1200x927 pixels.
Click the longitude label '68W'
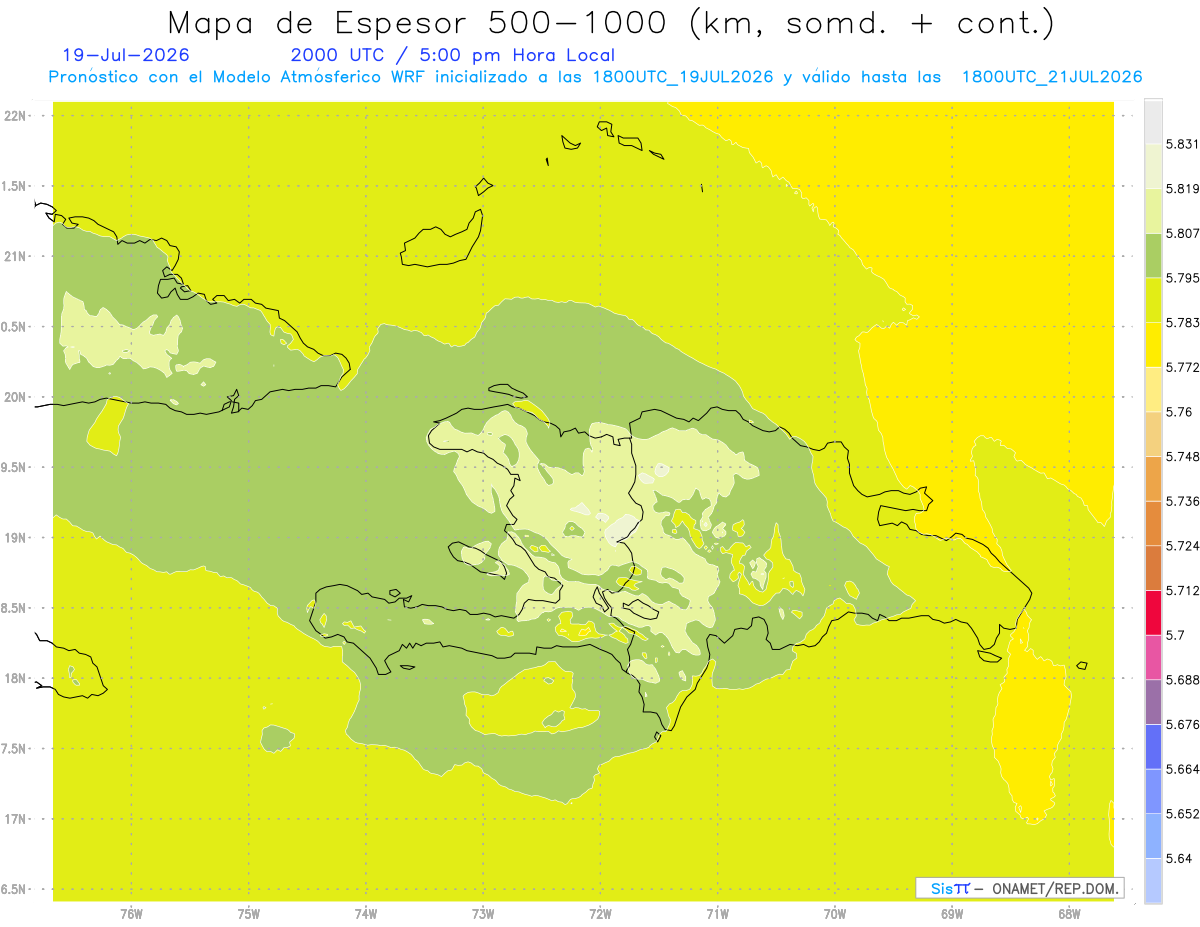1069,913
